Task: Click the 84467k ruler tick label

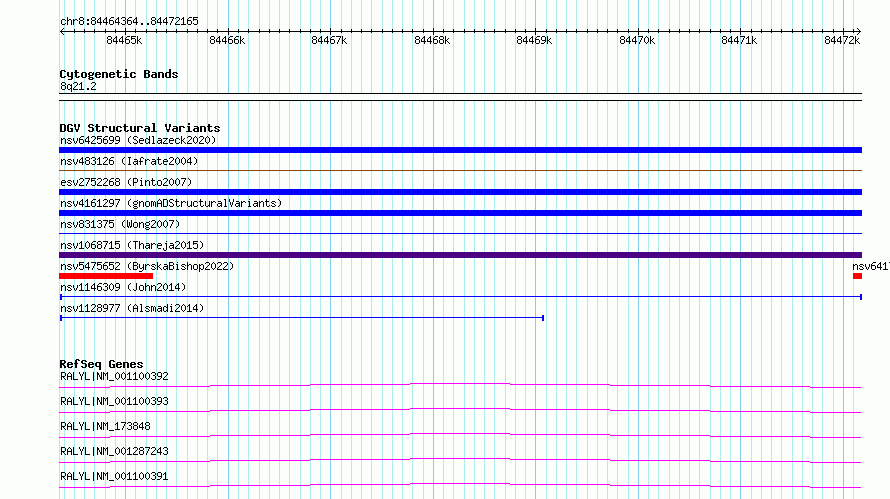Action: 329,40
